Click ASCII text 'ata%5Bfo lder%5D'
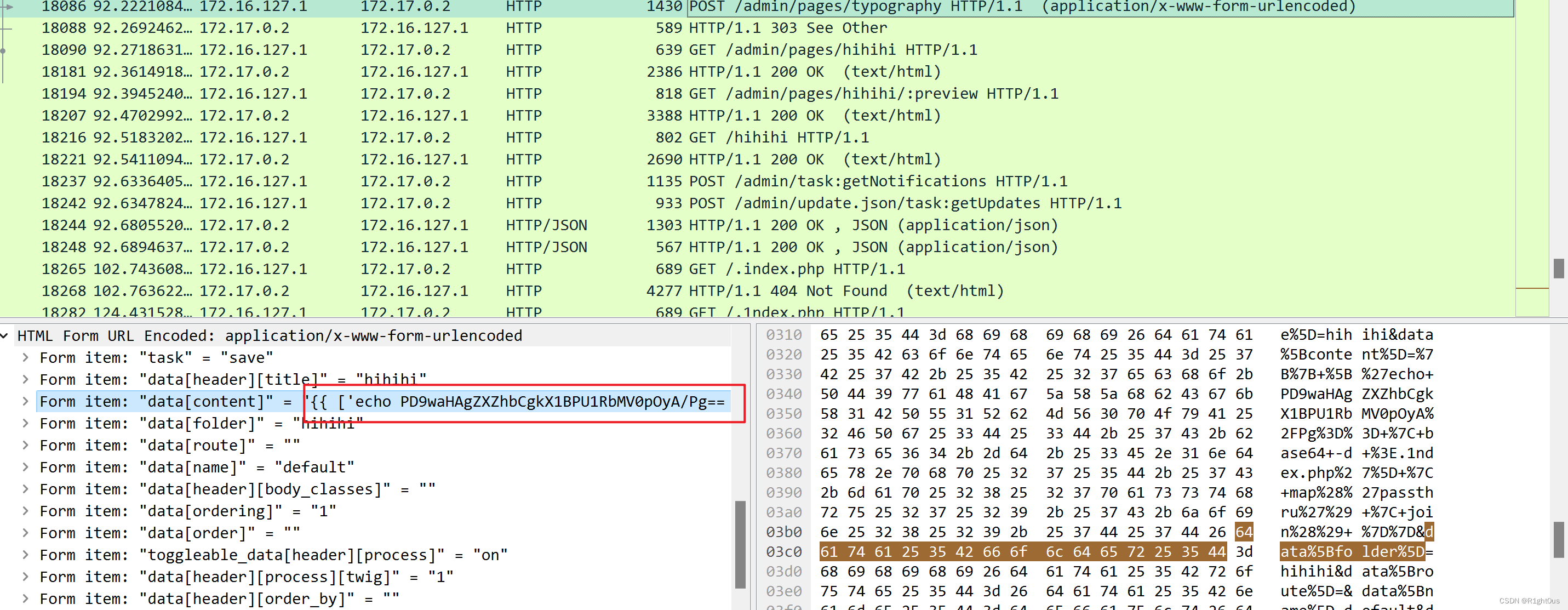1568x610 pixels. pos(1353,552)
